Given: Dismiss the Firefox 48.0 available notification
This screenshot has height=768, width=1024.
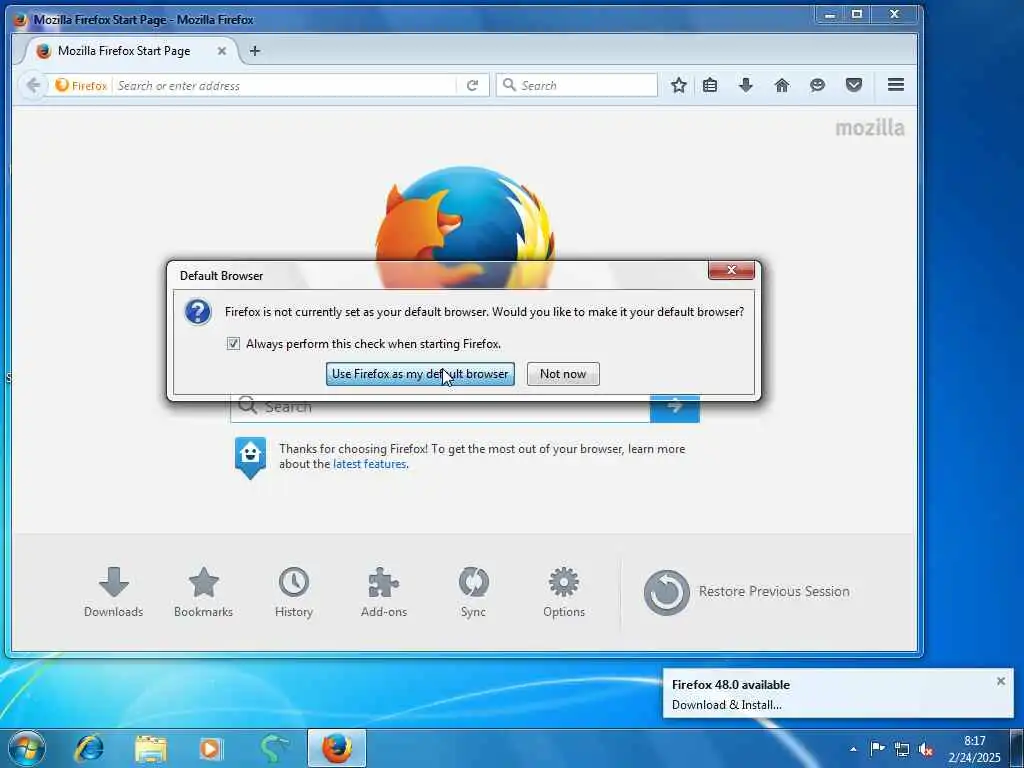Looking at the screenshot, I should pos(1000,681).
